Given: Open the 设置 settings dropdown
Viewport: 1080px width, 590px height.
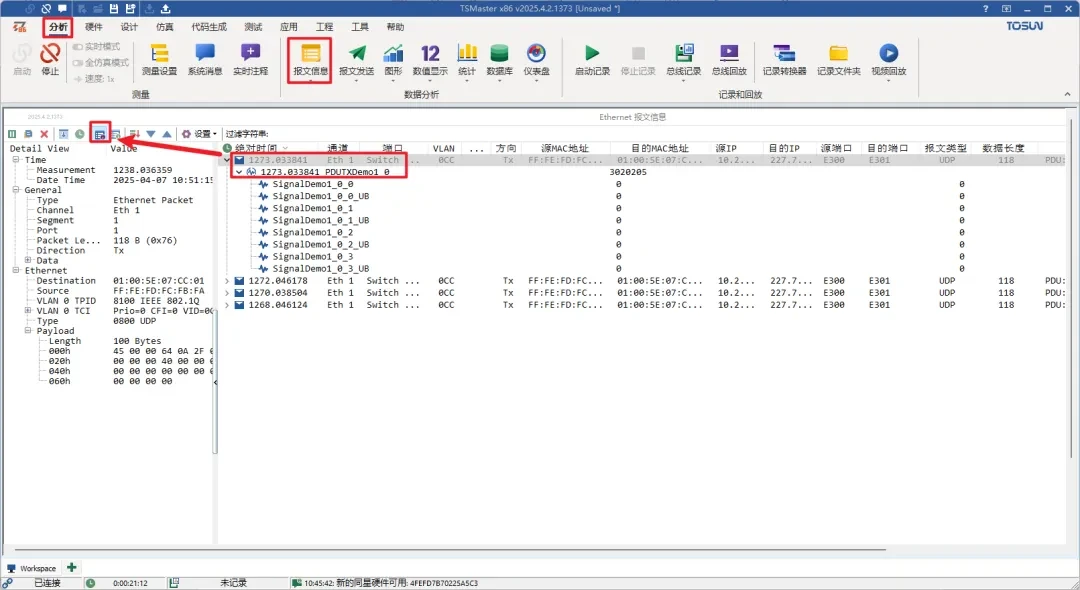Looking at the screenshot, I should (198, 134).
